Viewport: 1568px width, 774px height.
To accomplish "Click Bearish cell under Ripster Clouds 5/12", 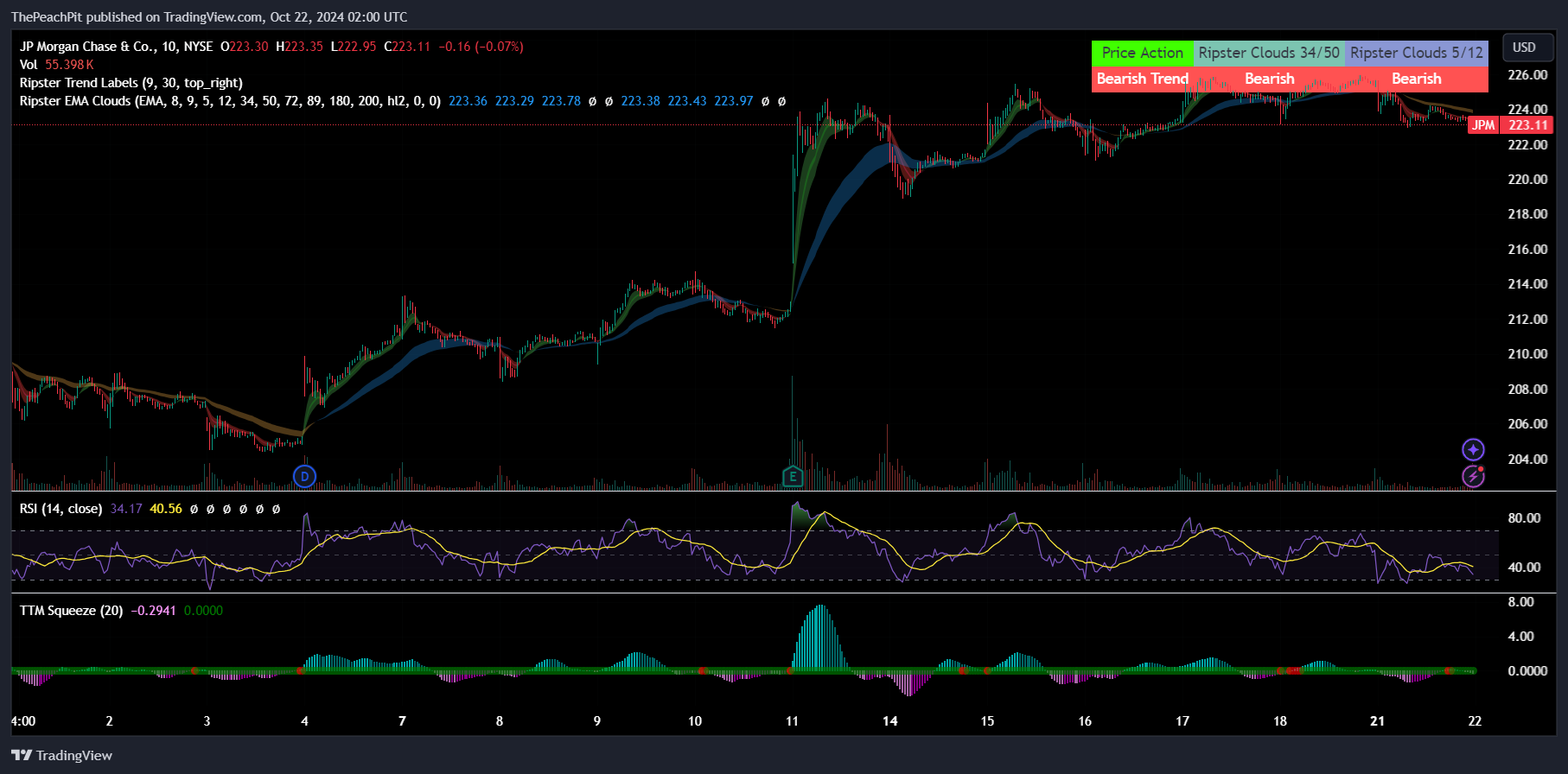I will pyautogui.click(x=1416, y=79).
